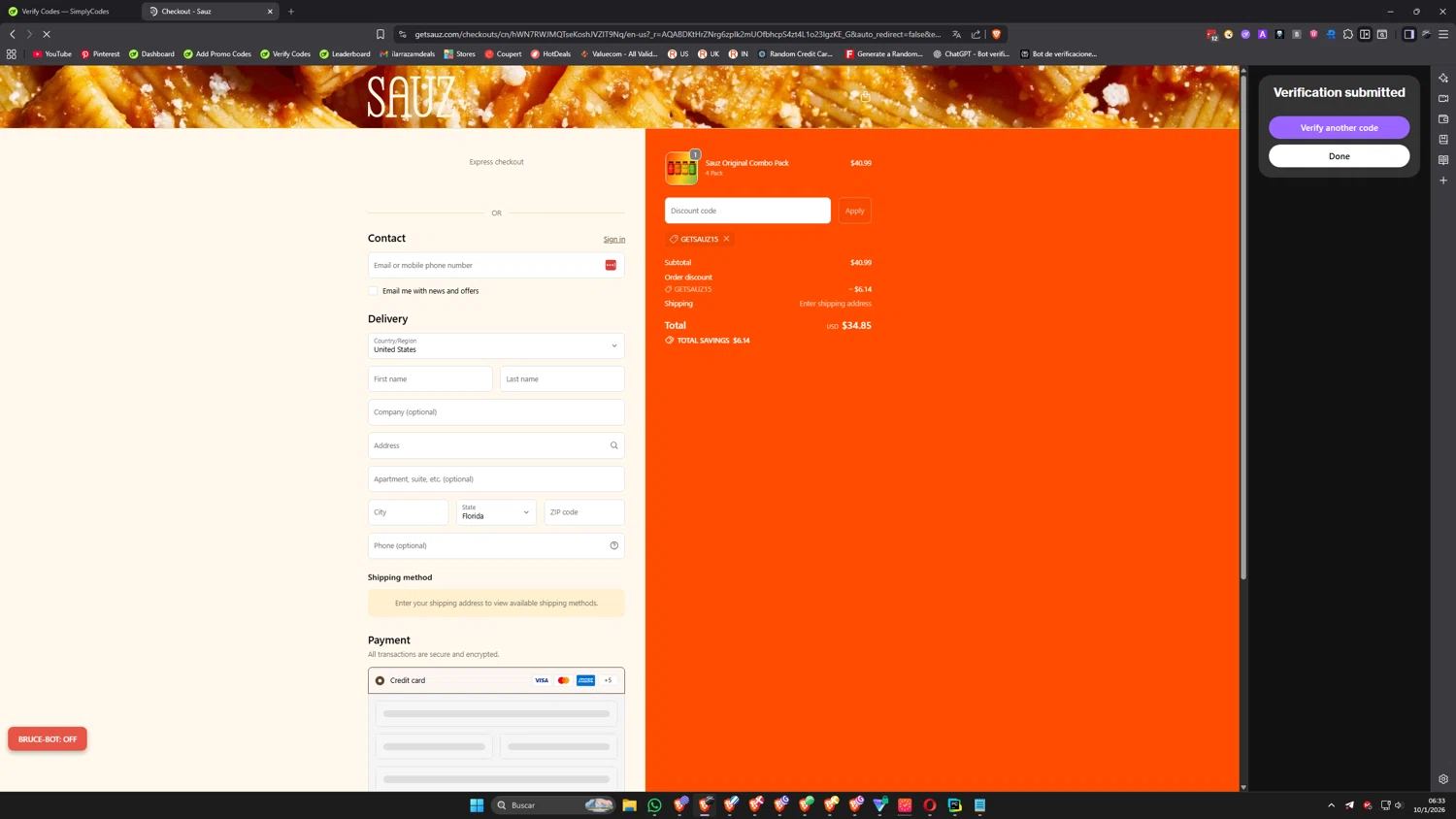Open the Leaderboard bookmark
The height and width of the screenshot is (819, 1456).
[345, 54]
